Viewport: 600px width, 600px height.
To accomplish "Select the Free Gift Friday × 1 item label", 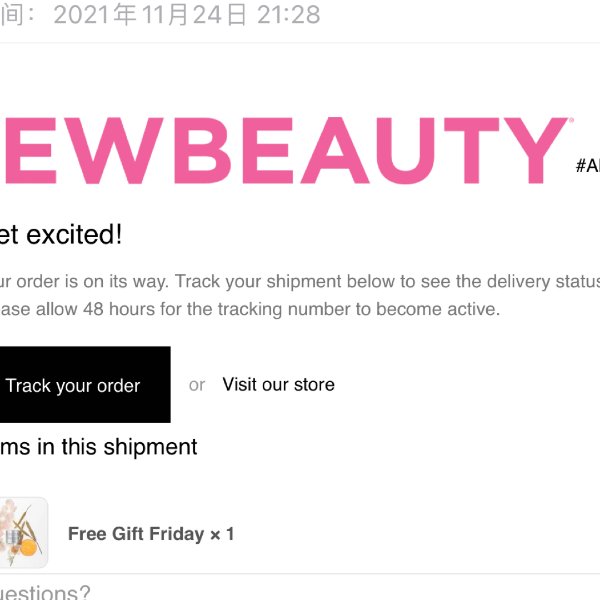I will [151, 534].
